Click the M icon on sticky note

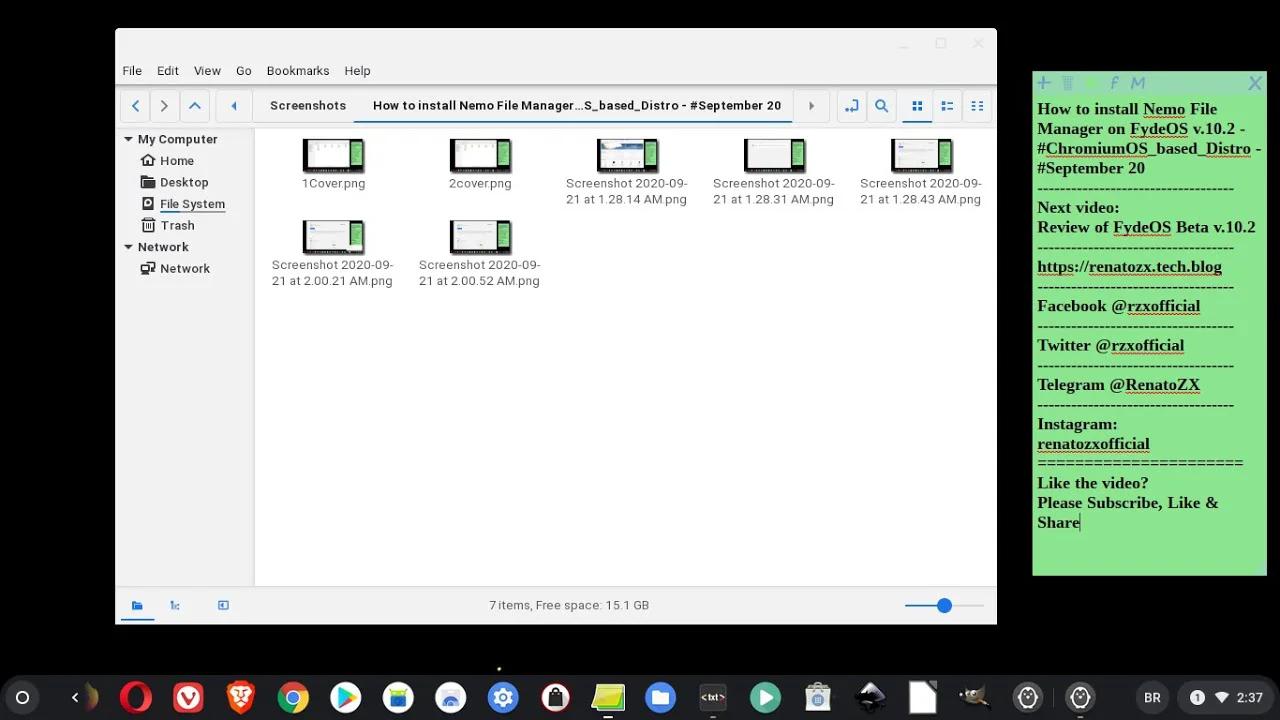point(1138,83)
